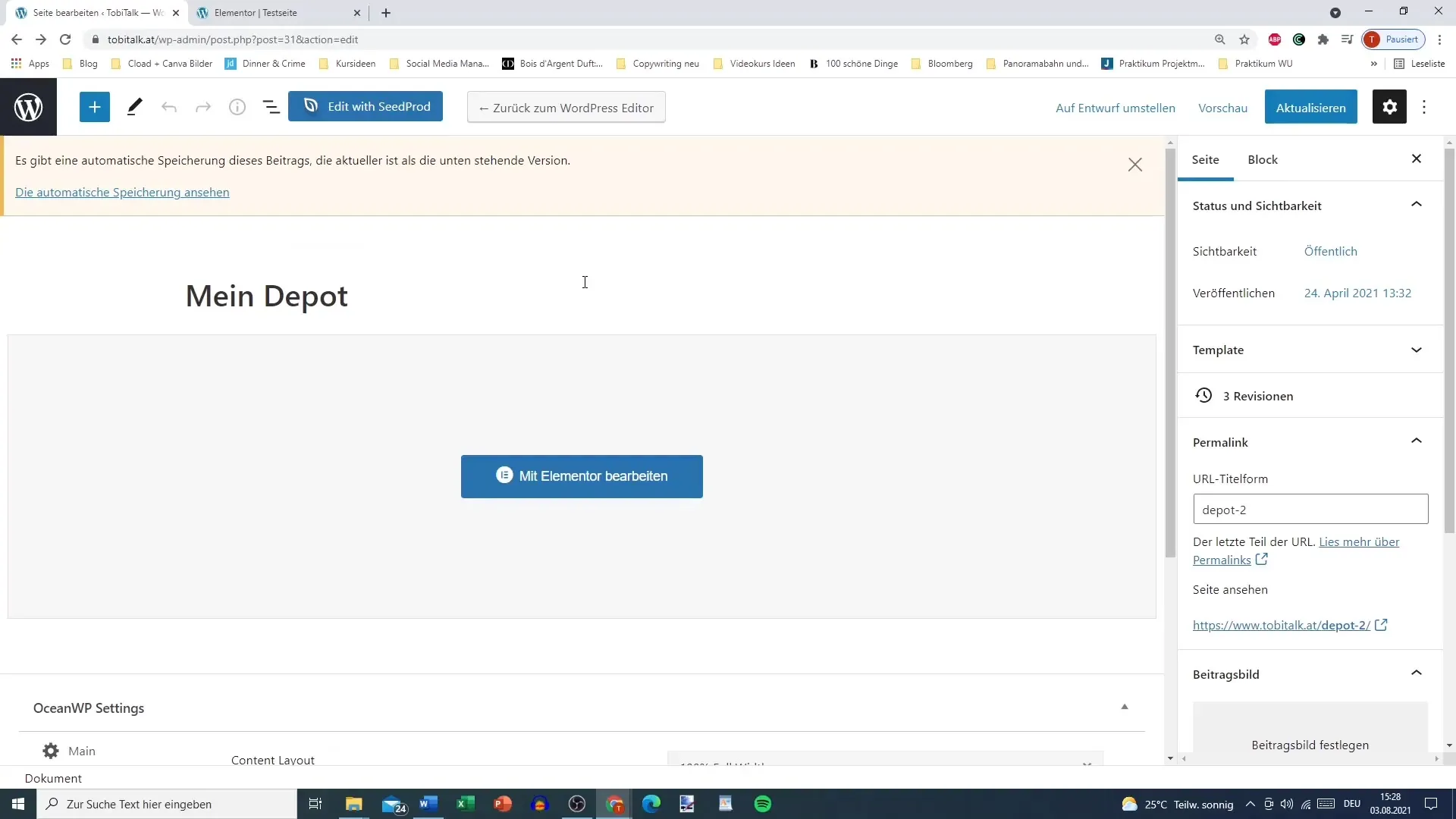Open the Content Layout dropdown
The image size is (1456, 819).
tap(885, 759)
